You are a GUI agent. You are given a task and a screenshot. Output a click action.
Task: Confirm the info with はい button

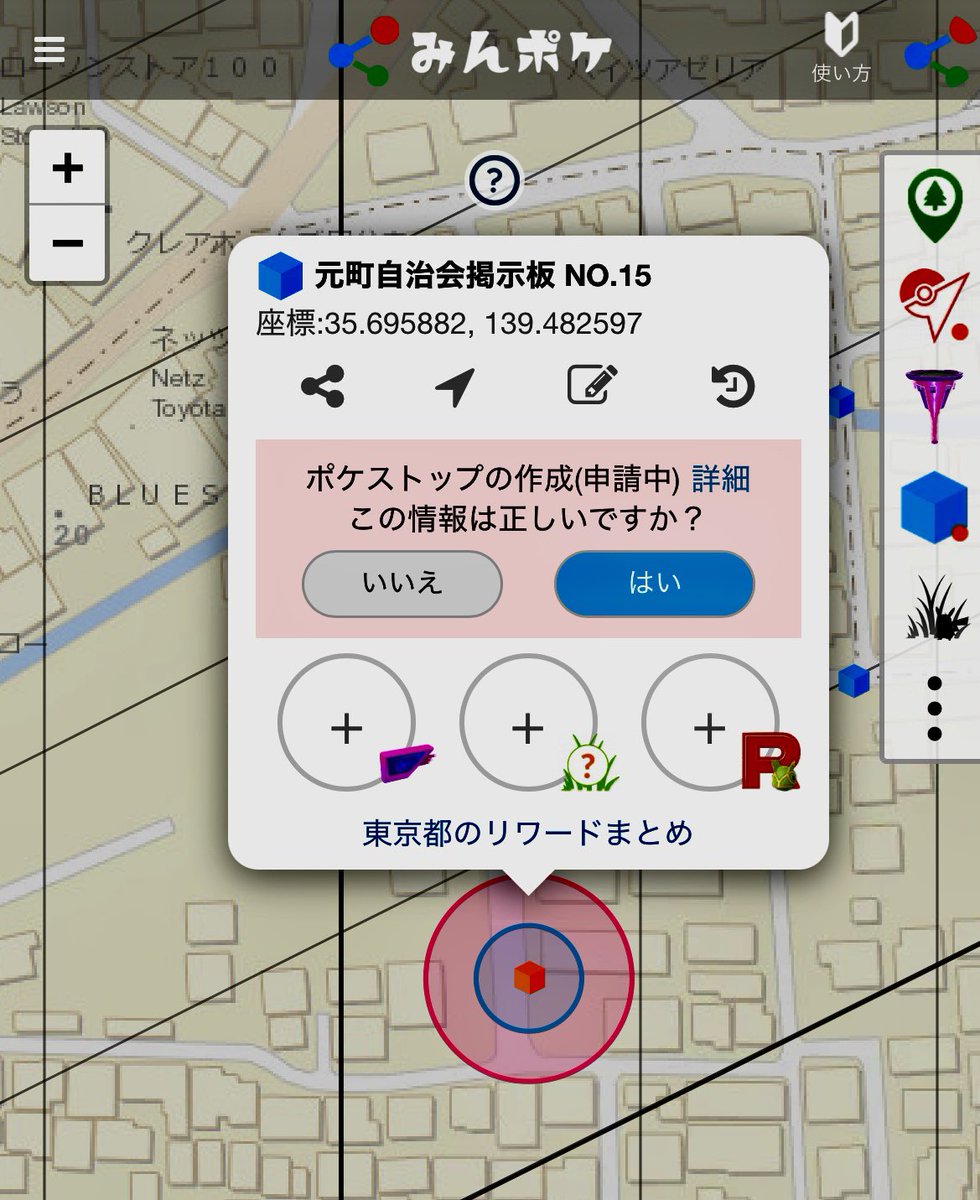(655, 583)
